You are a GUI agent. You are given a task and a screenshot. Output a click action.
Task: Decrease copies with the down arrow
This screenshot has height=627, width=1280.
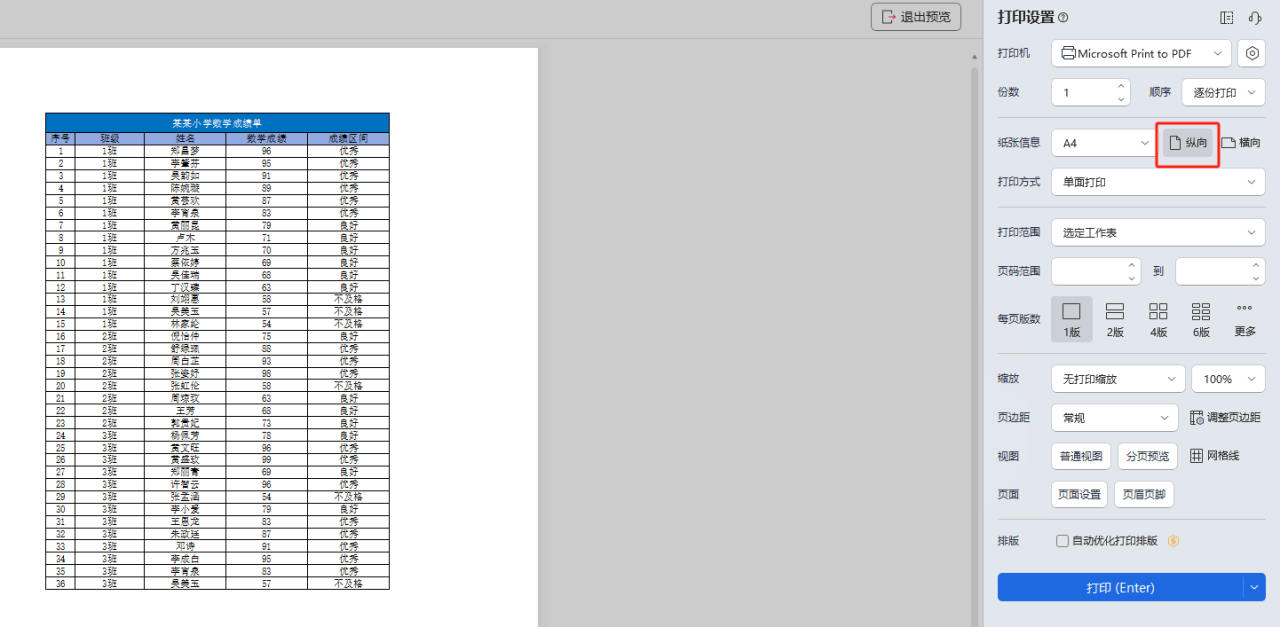tap(1122, 98)
